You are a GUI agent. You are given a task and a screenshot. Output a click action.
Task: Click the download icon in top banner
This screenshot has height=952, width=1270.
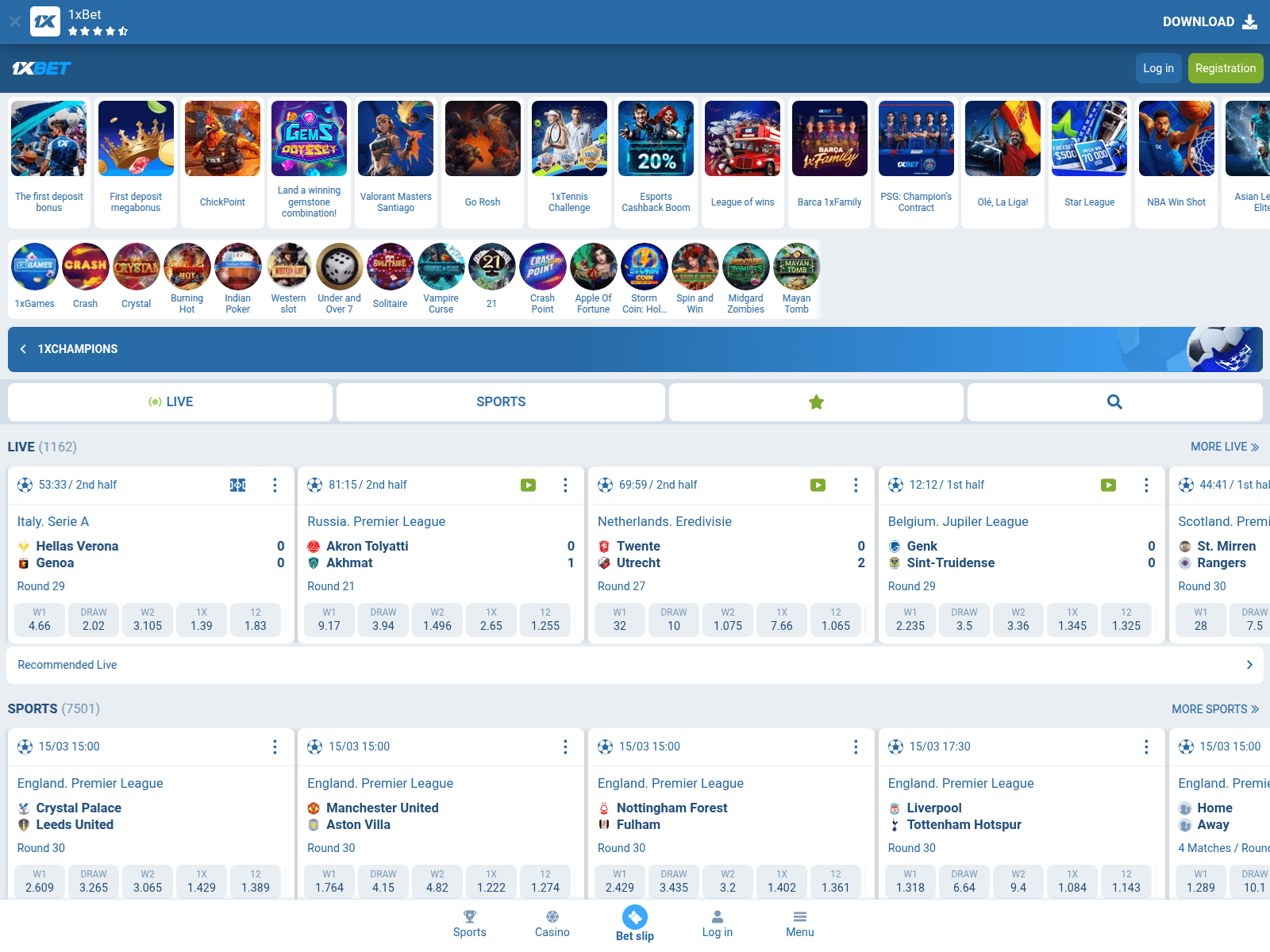pos(1249,21)
